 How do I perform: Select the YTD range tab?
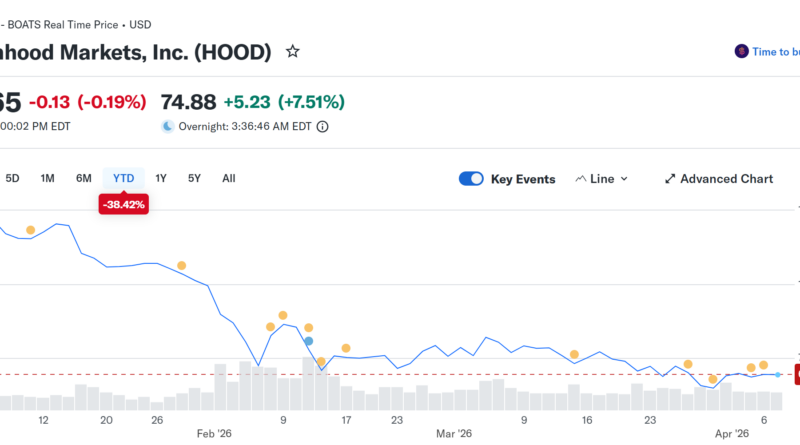(124, 178)
